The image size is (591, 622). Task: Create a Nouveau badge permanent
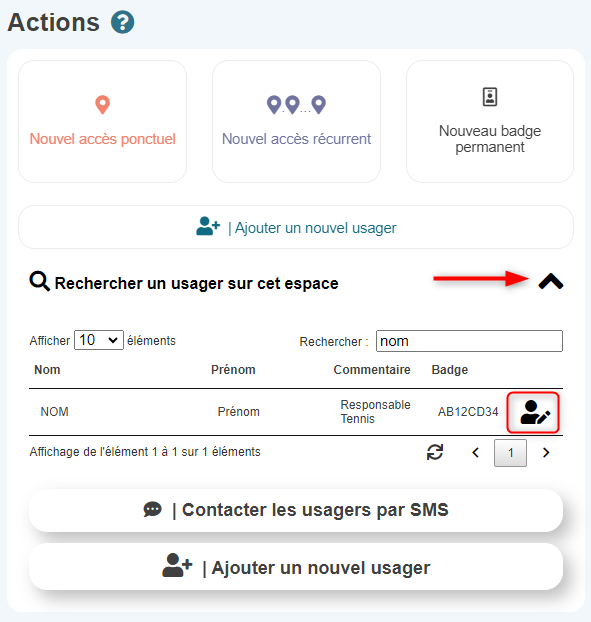[x=490, y=121]
